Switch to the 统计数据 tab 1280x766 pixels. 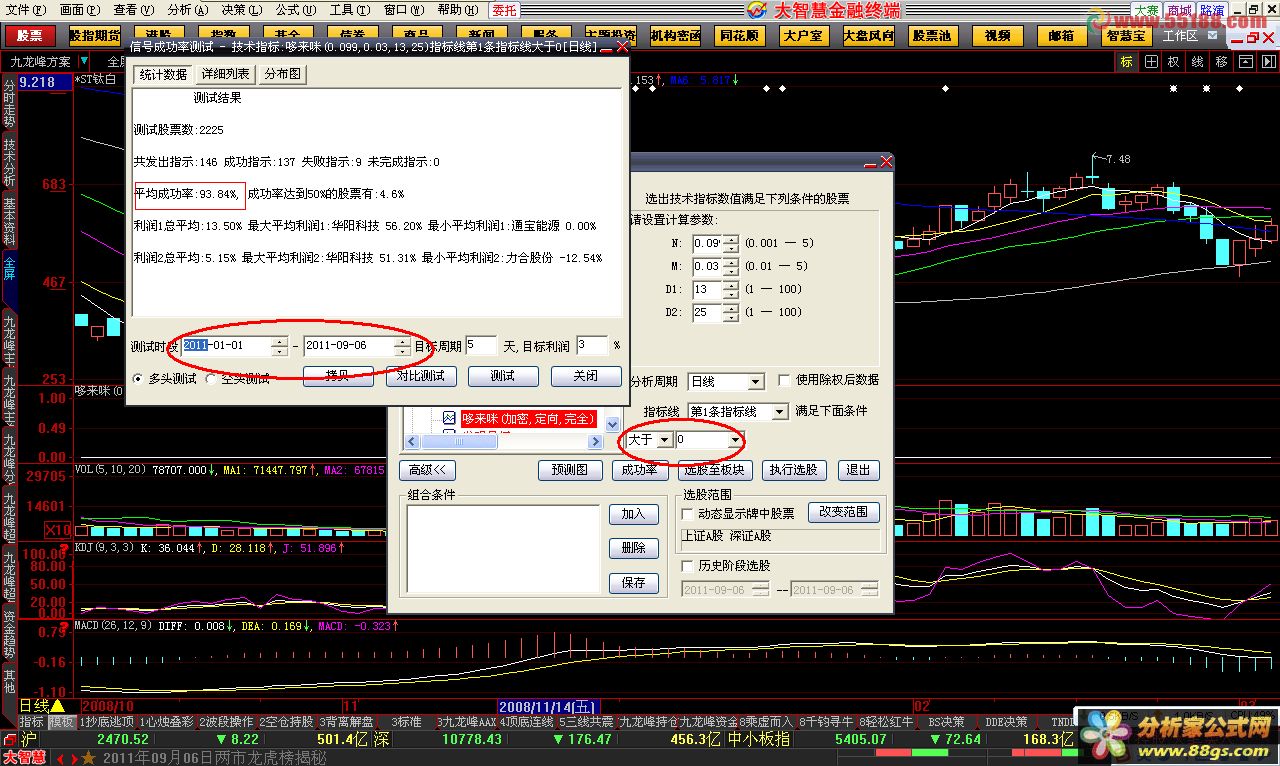point(164,74)
